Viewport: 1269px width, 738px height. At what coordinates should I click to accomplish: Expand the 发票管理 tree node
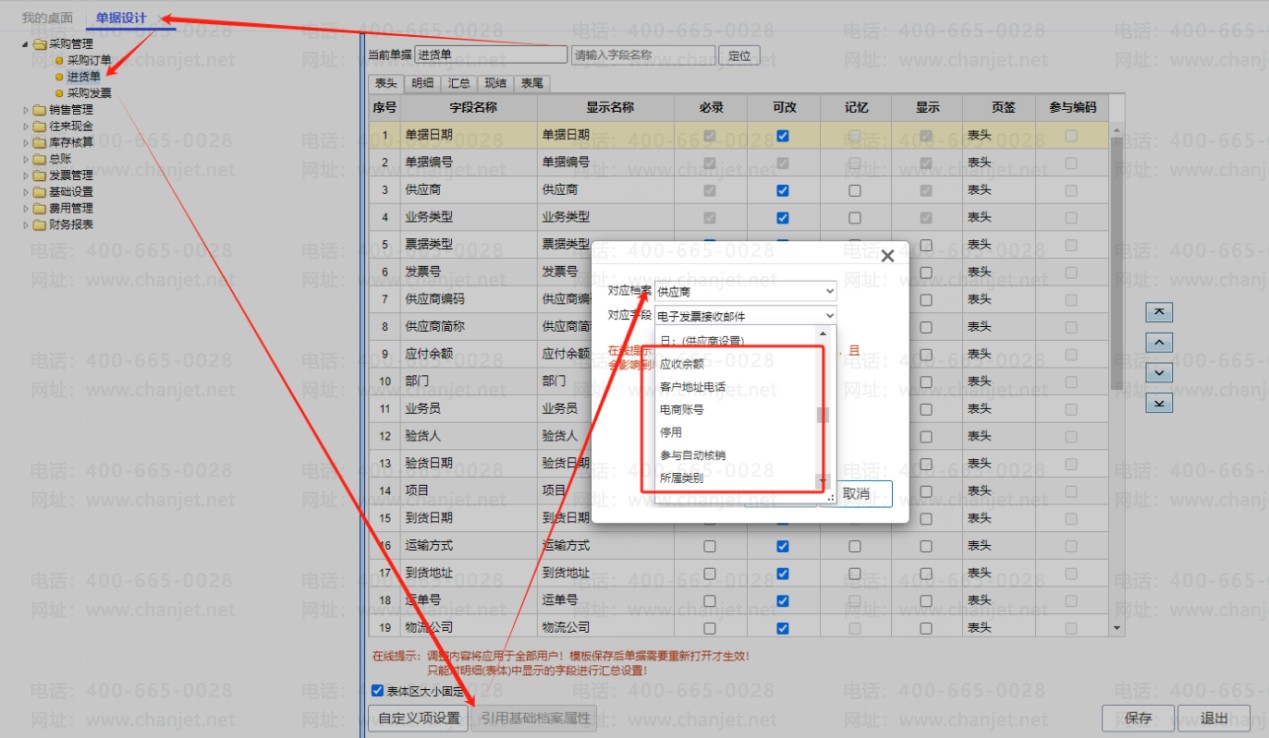25,175
